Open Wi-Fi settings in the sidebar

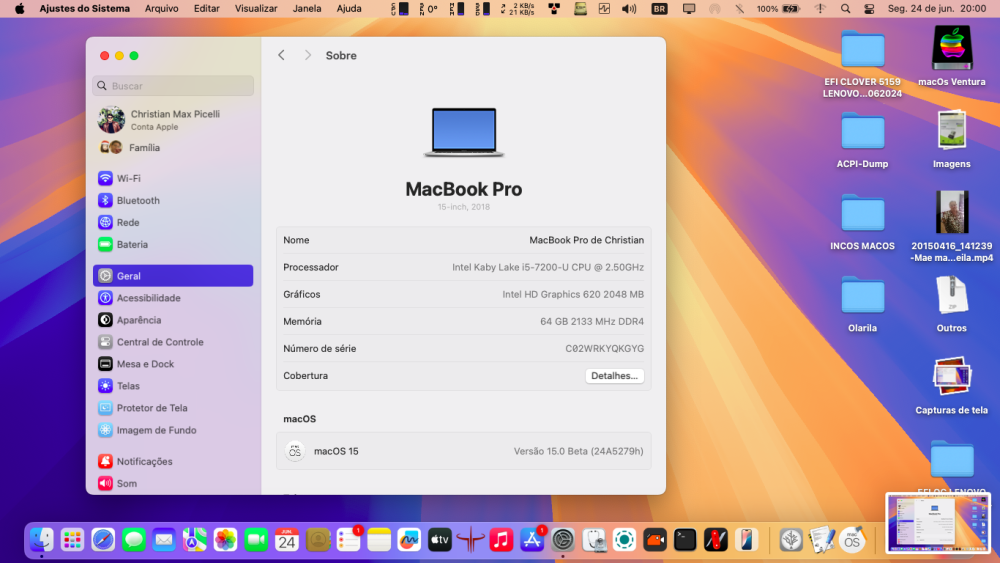pos(173,179)
